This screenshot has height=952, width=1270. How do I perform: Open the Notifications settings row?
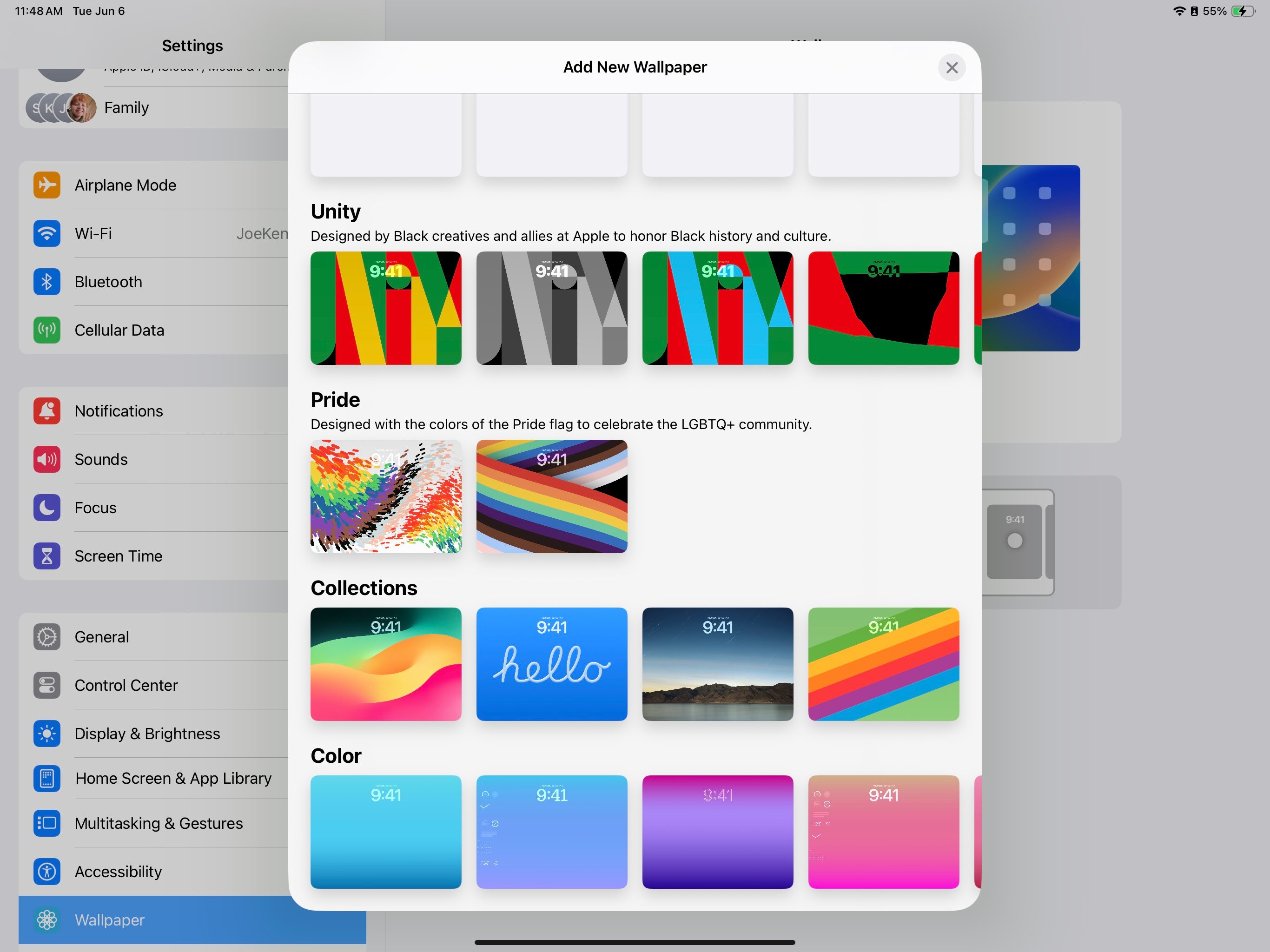[154, 410]
